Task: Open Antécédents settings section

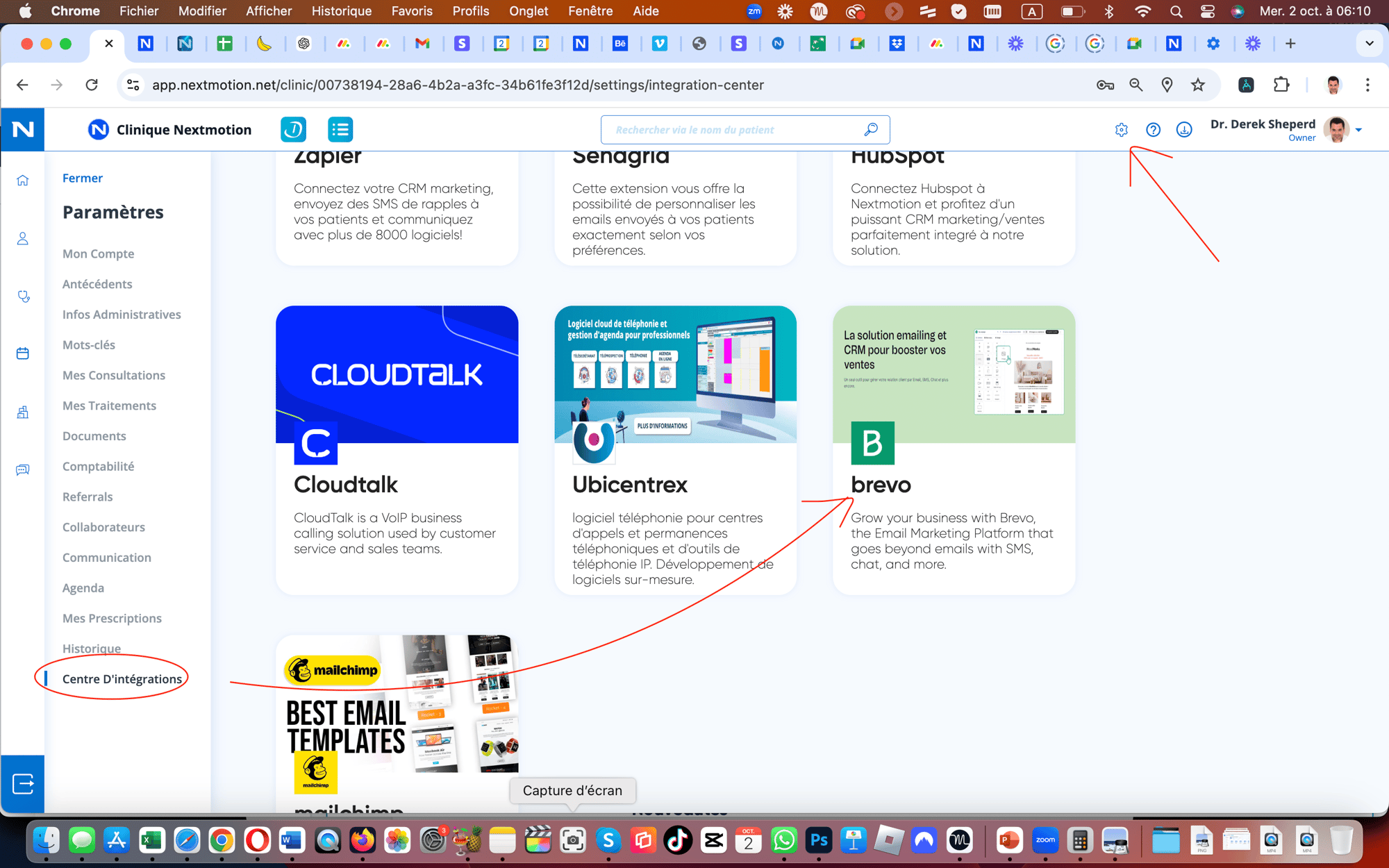Action: [97, 284]
